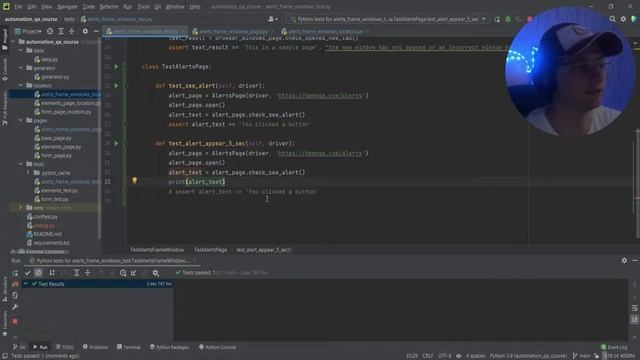Open the File menu
This screenshot has width=640, height=360.
[x=18, y=7]
